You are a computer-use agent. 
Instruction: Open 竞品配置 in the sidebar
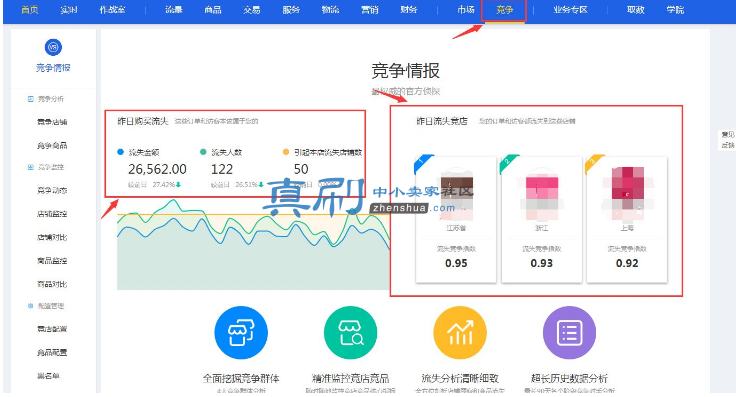[x=52, y=352]
